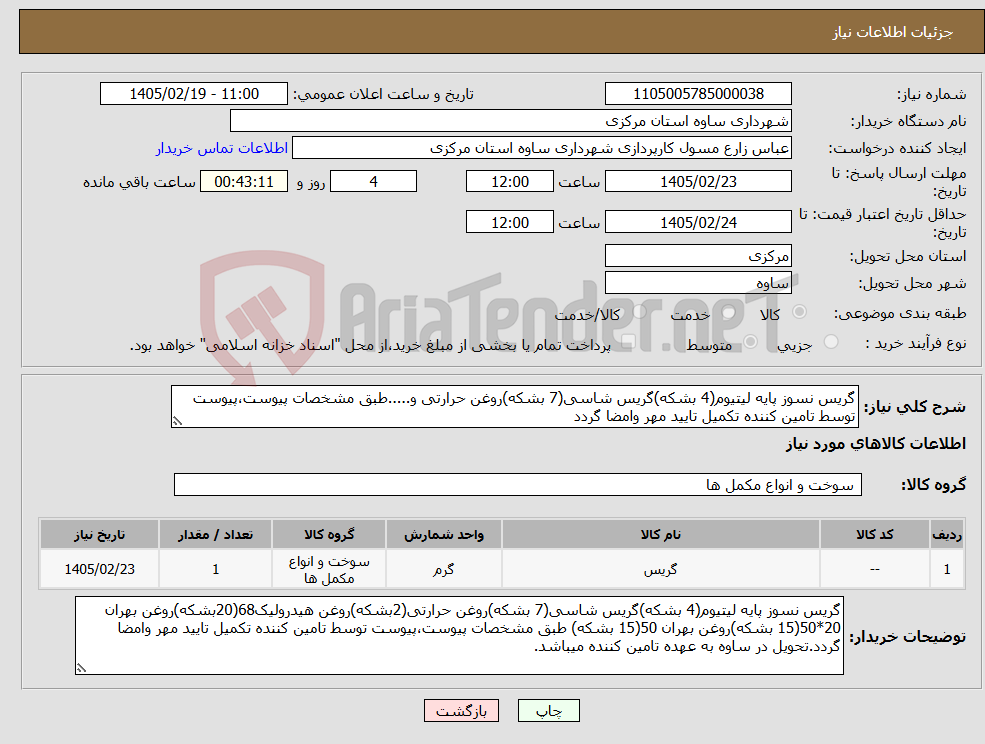Select the خدمت radio button
985x744 pixels.
[x=729, y=312]
